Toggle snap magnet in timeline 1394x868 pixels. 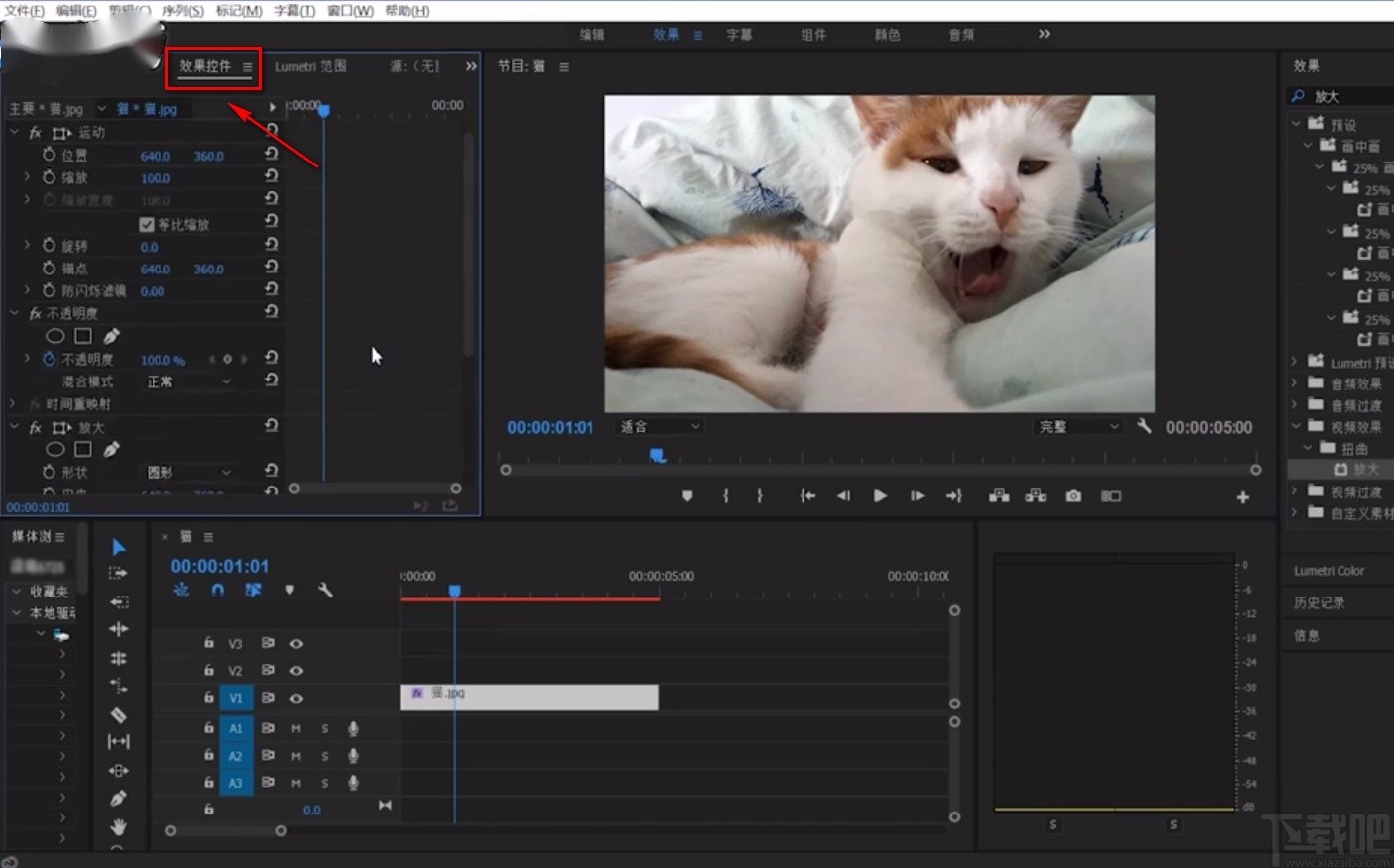point(217,590)
